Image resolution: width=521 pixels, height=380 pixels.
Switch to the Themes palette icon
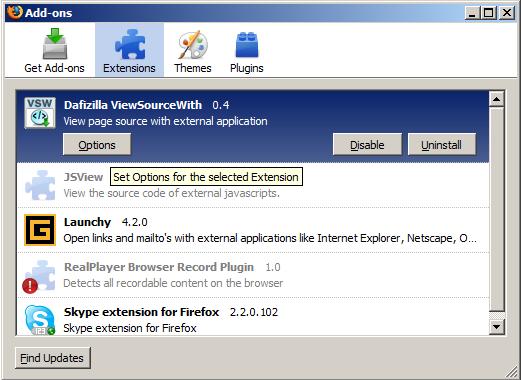point(193,45)
